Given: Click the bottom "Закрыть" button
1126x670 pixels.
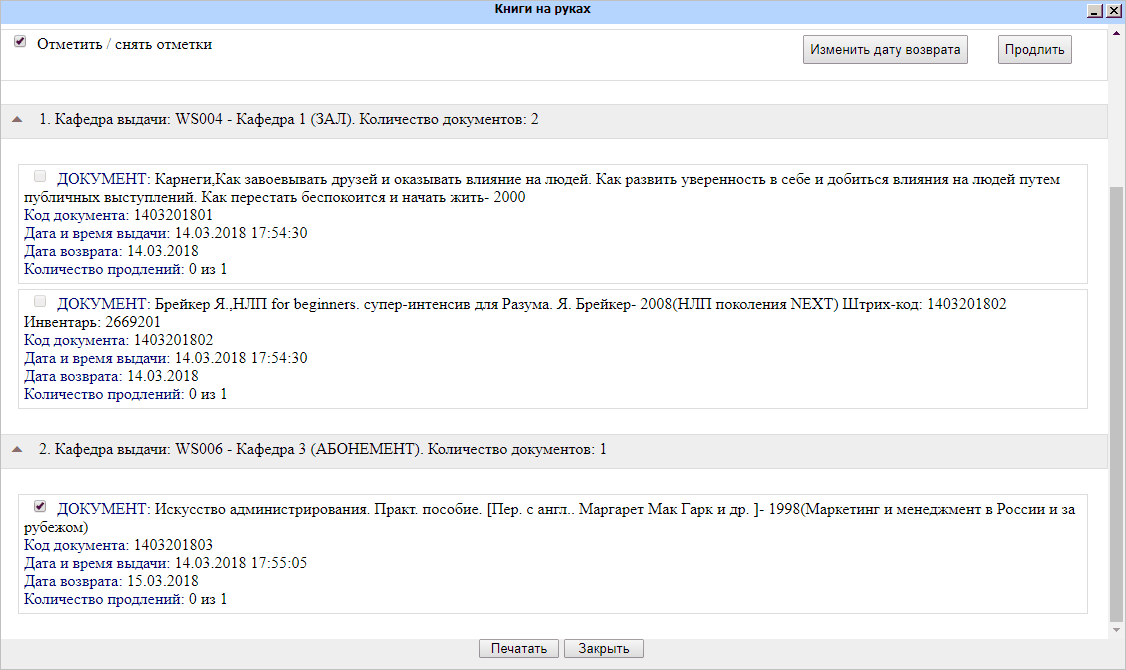Looking at the screenshot, I should [603, 649].
